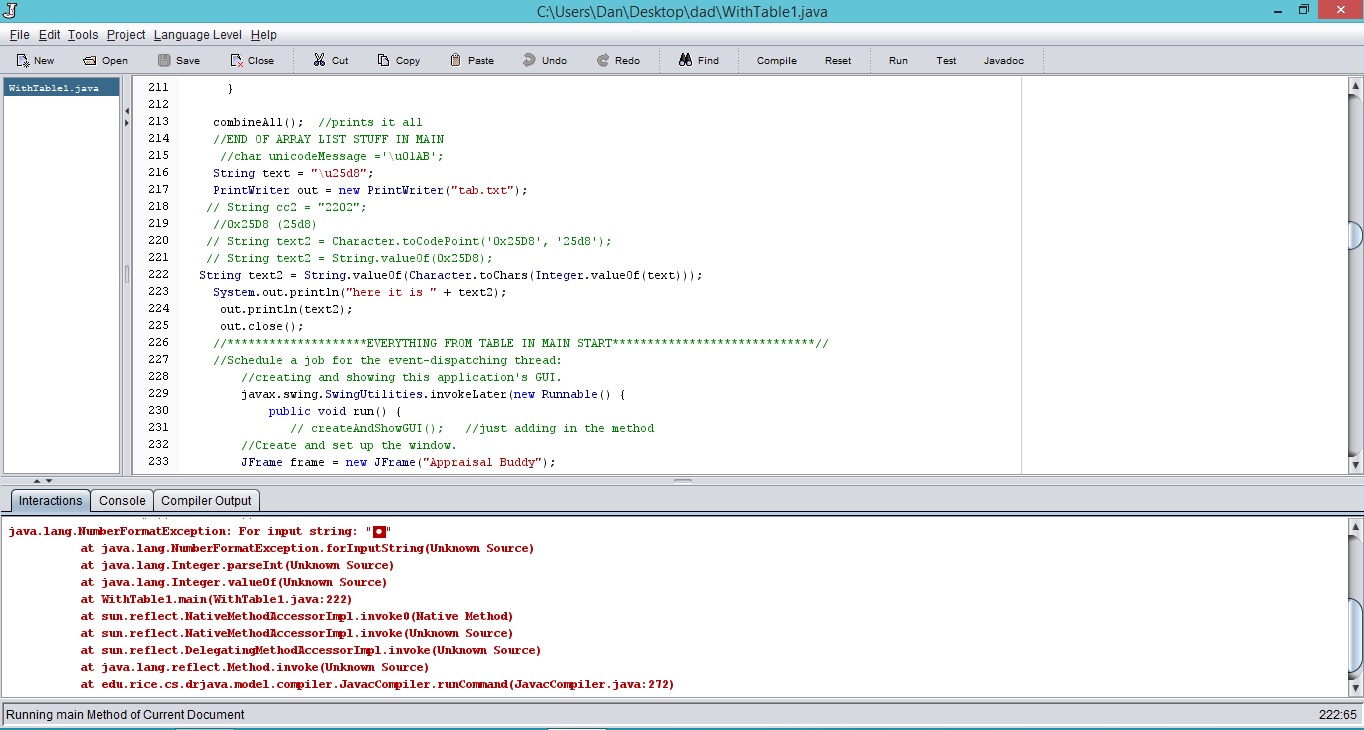Click the status bar cursor position 222:65
This screenshot has height=730, width=1364.
[x=1338, y=715]
